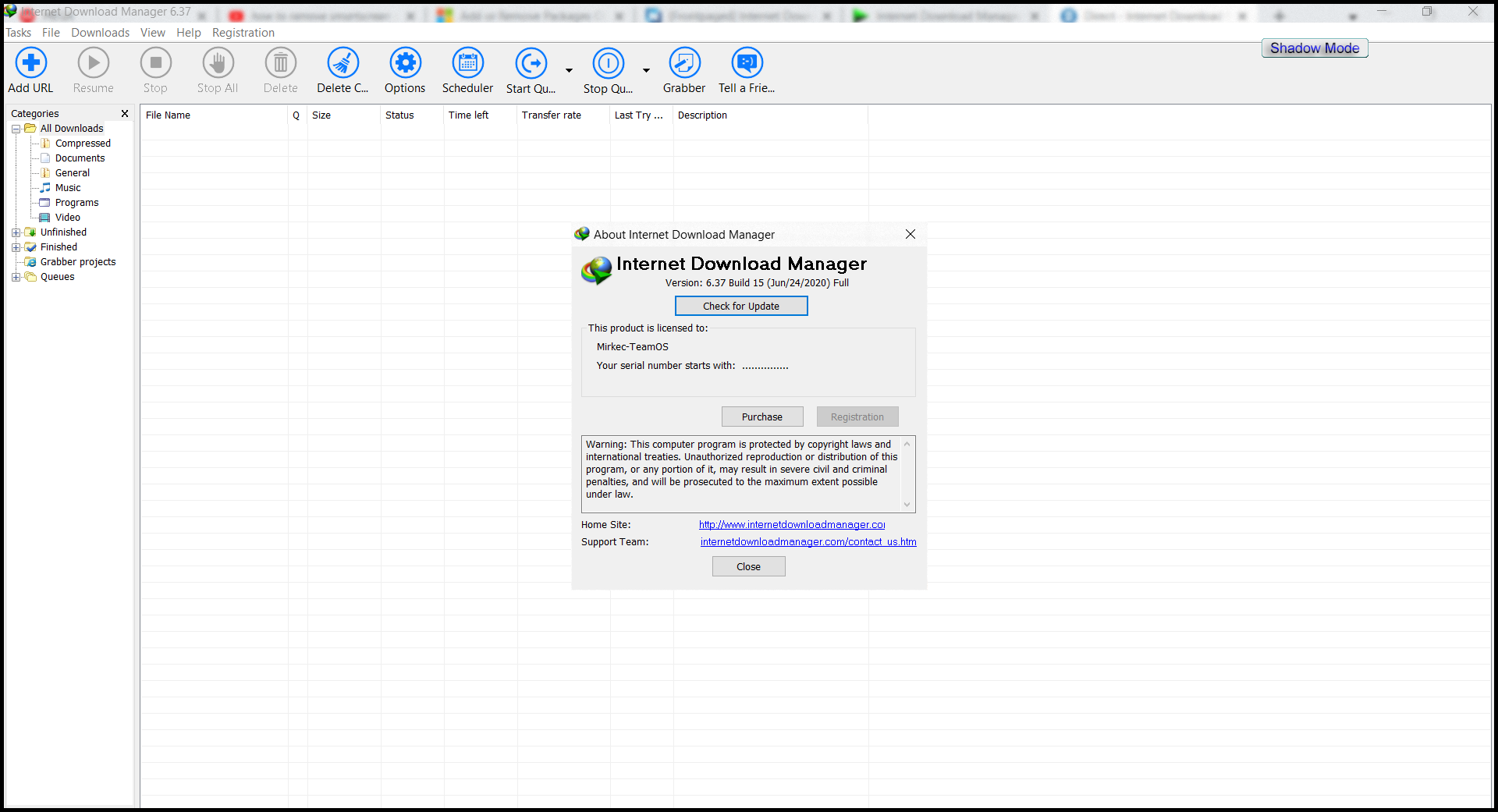The image size is (1498, 812).
Task: Select Queues category label
Action: click(x=58, y=277)
